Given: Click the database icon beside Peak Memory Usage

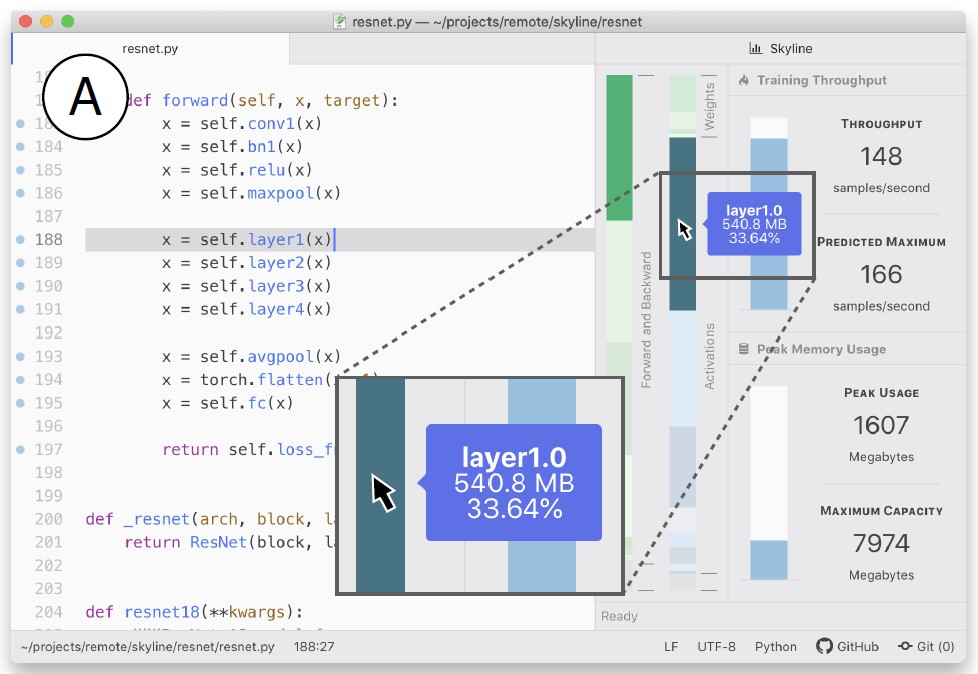Looking at the screenshot, I should tap(743, 349).
